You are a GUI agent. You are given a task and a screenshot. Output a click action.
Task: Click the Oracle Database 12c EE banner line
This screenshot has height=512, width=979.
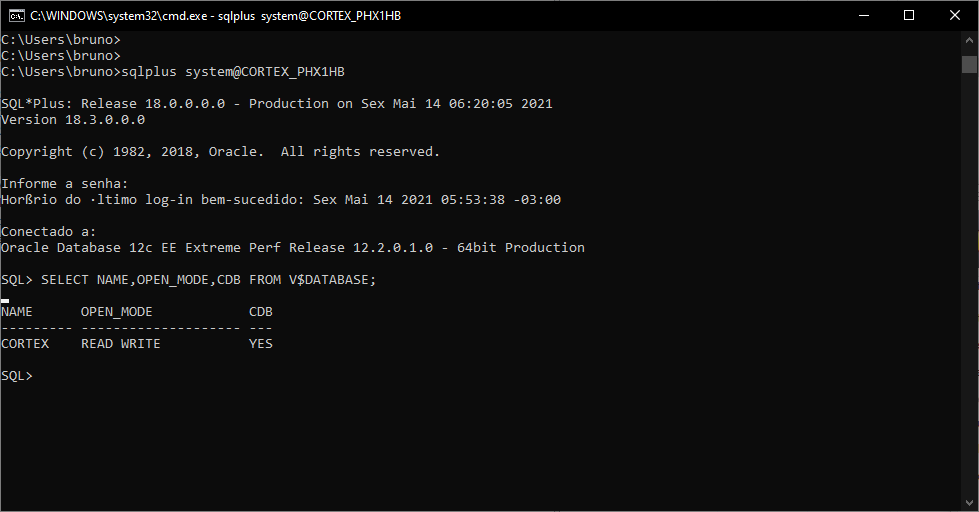click(x=293, y=248)
